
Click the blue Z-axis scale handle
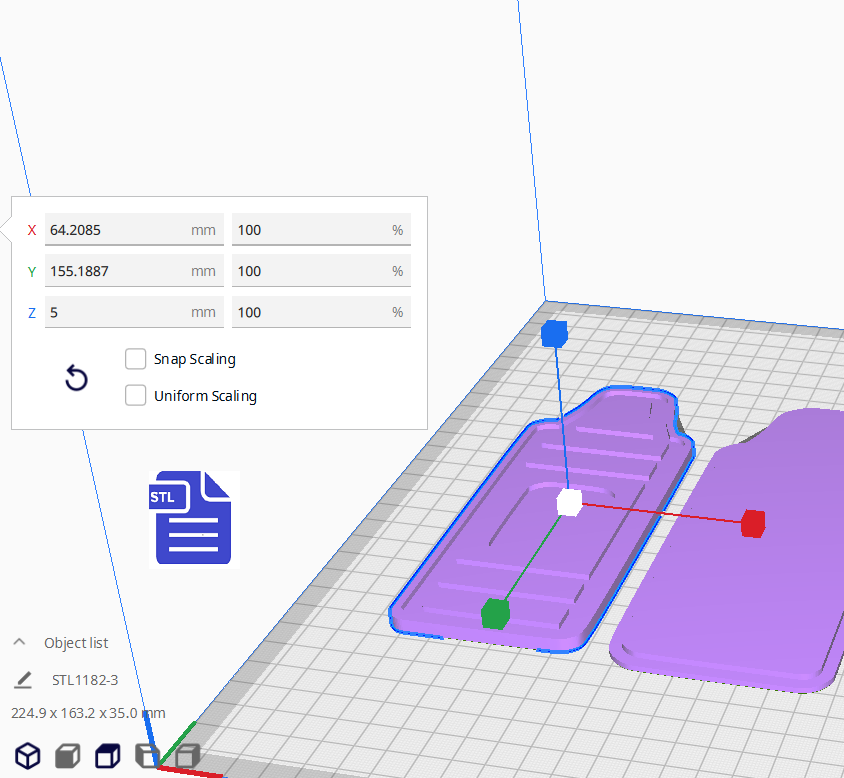553,334
